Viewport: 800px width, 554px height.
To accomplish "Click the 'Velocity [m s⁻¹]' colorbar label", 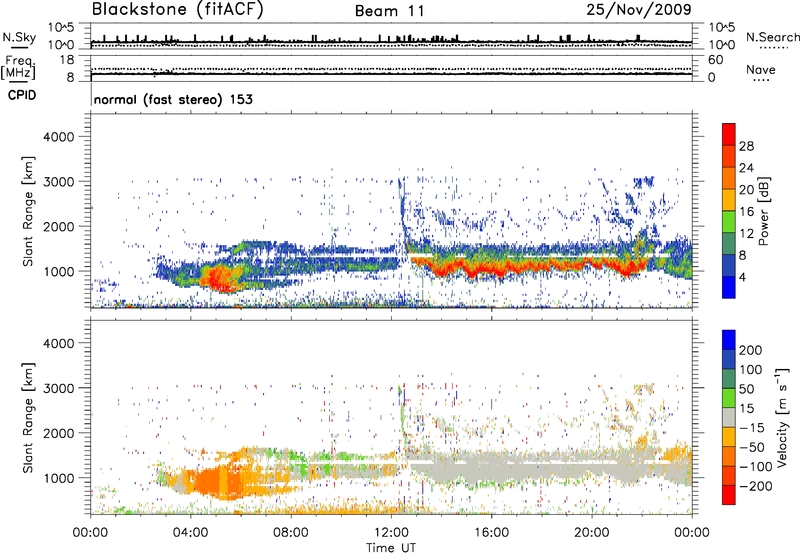I will point(782,417).
